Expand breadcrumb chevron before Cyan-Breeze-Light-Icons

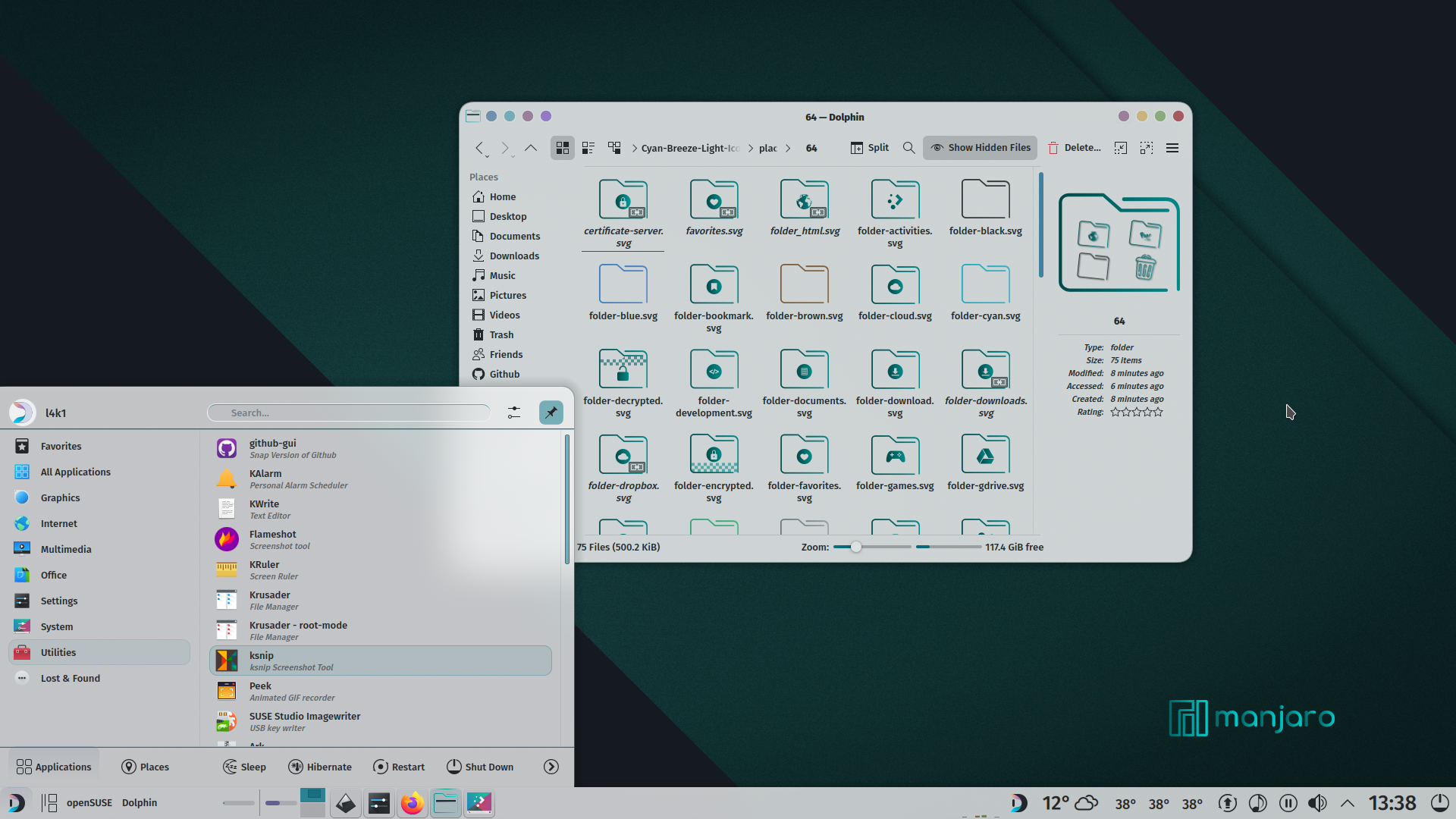click(x=635, y=149)
